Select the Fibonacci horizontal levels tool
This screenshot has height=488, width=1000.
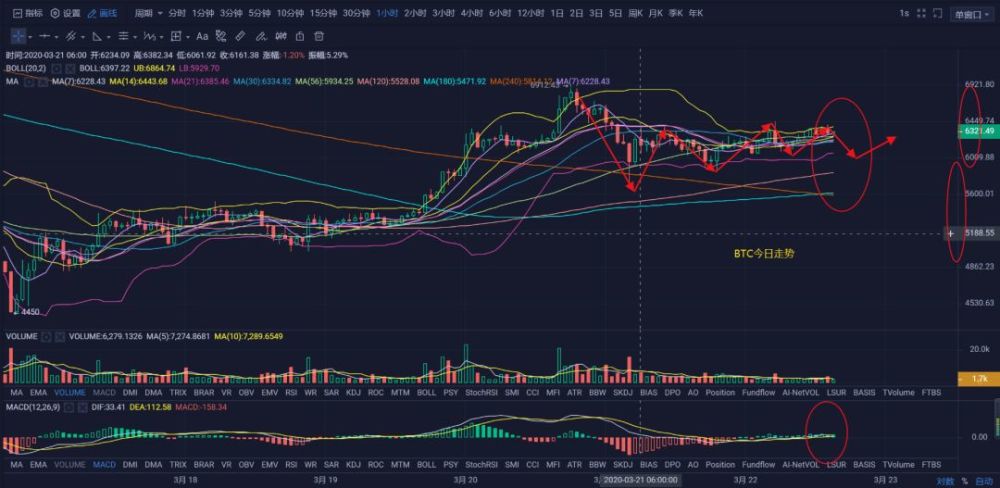click(124, 36)
